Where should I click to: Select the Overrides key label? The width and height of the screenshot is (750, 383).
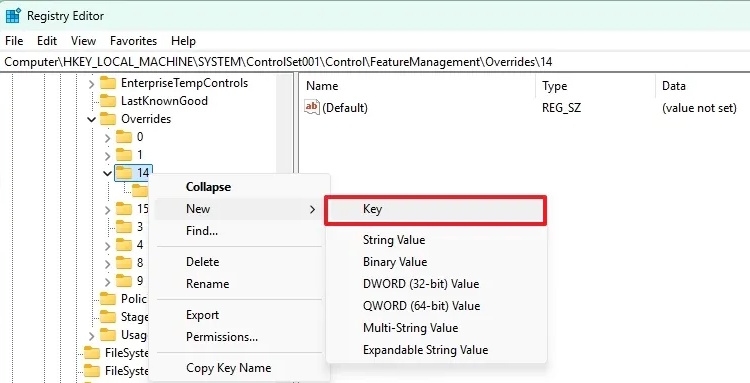click(x=146, y=119)
